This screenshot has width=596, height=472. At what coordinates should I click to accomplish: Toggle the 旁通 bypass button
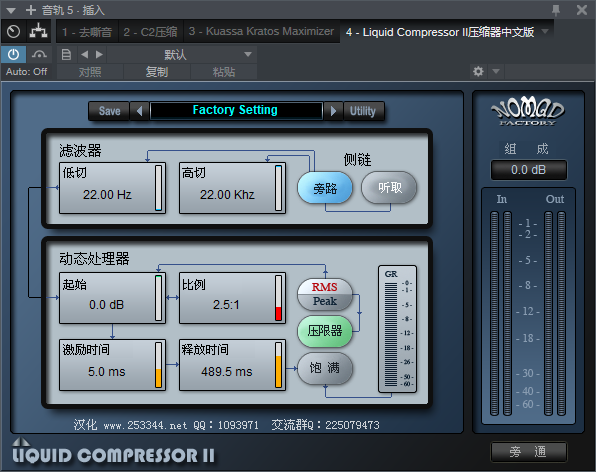click(x=528, y=451)
